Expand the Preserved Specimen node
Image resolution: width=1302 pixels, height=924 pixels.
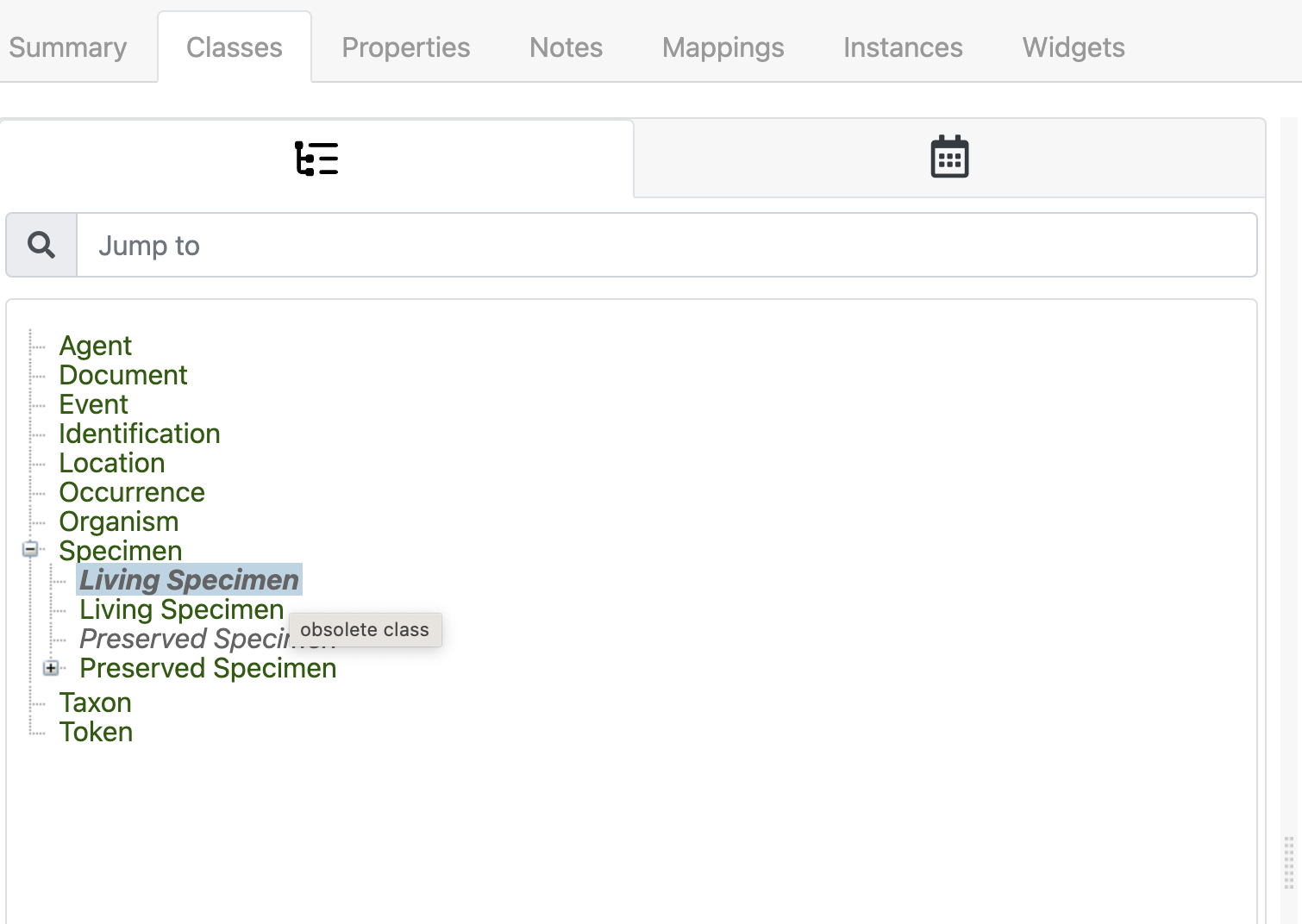51,667
